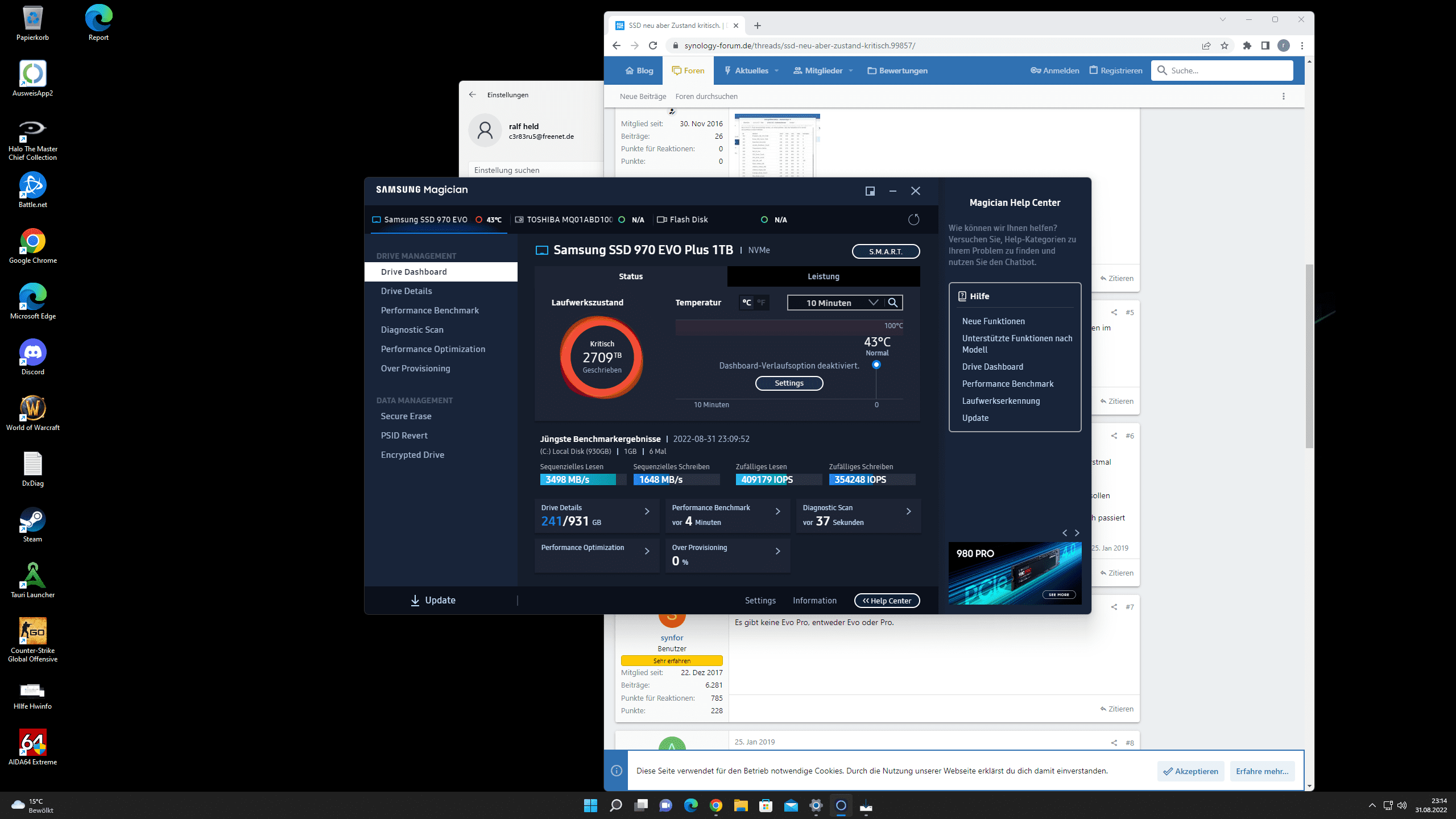Open a new Chrome tab

[757, 26]
